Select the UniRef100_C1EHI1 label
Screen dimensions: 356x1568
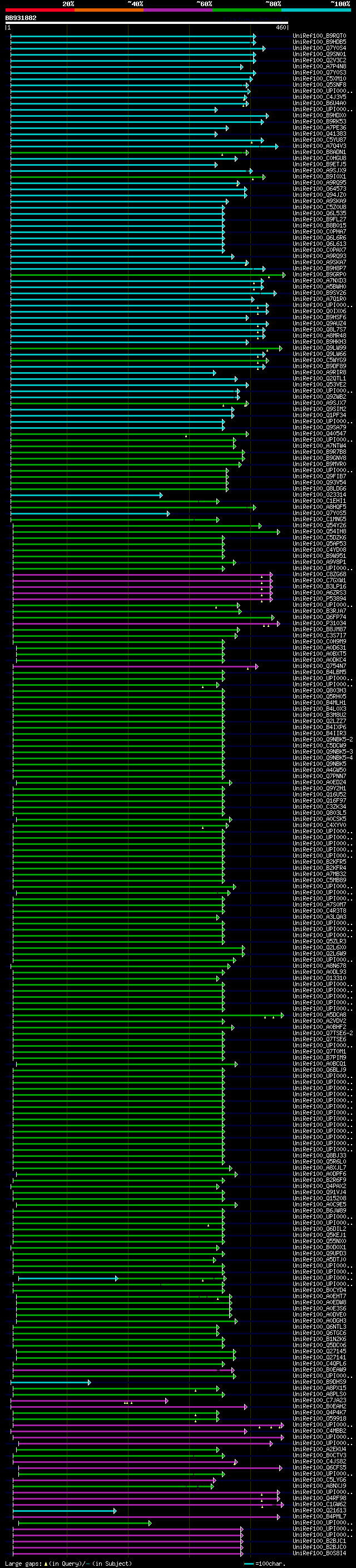(319, 501)
